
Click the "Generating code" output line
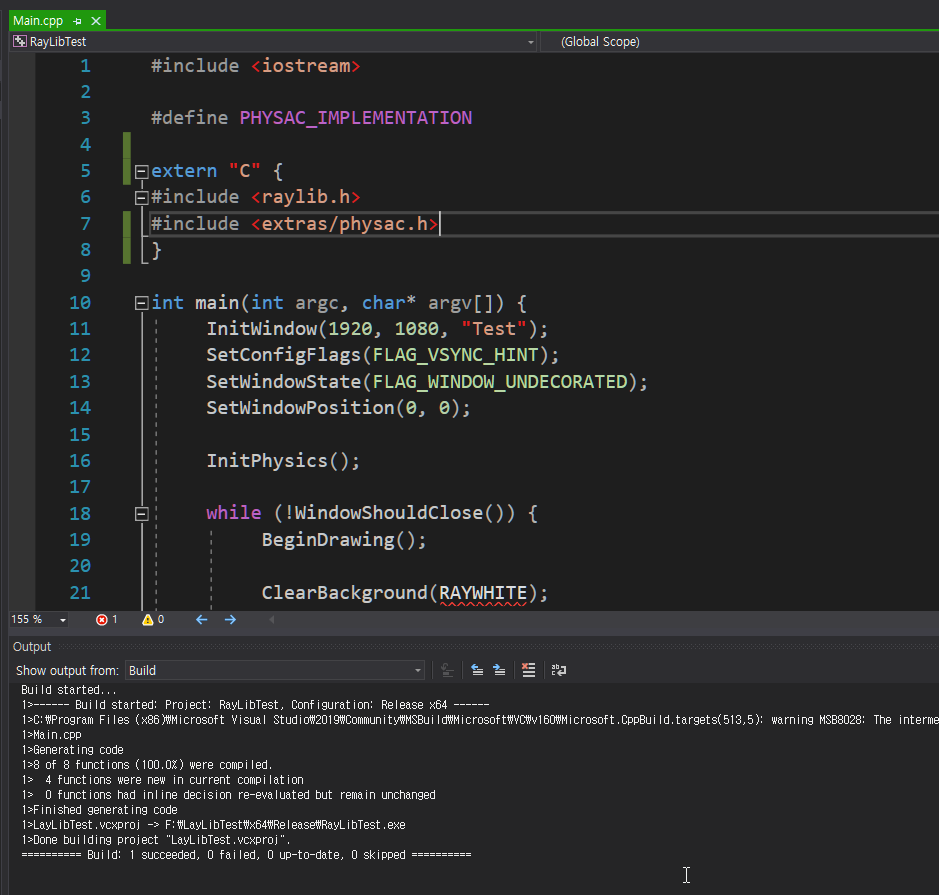point(72,750)
